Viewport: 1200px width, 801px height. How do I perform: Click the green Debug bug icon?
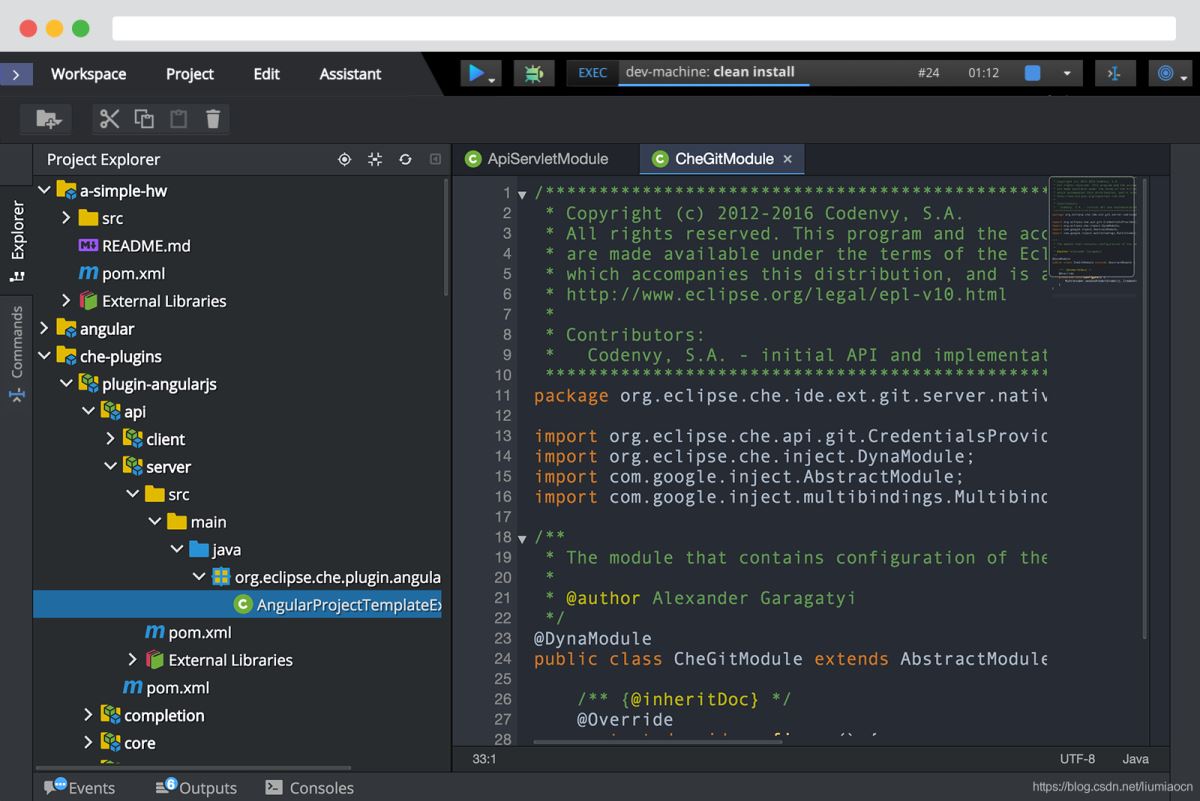tap(534, 73)
